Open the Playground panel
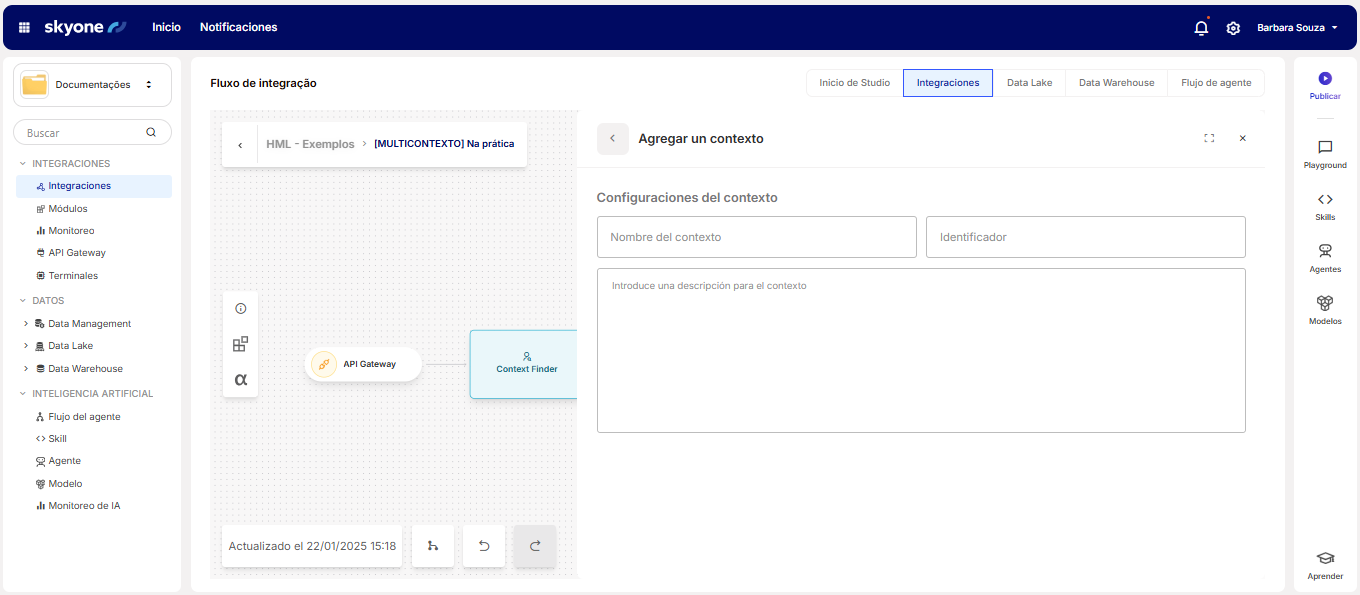The height and width of the screenshot is (595, 1360). tap(1325, 147)
